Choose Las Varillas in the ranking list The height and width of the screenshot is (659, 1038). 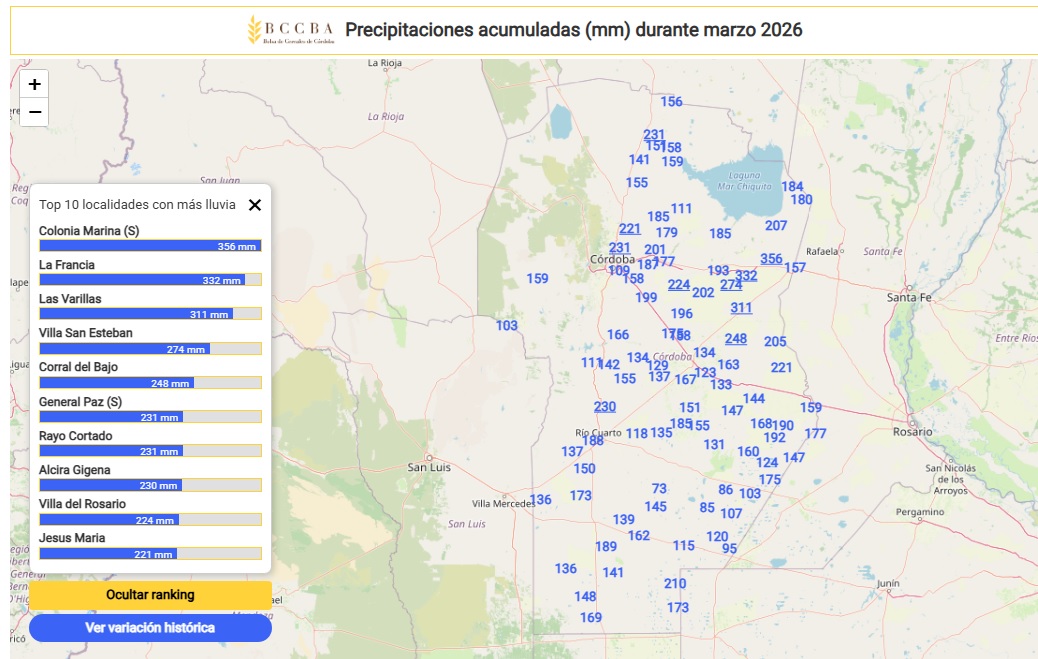[x=70, y=299]
